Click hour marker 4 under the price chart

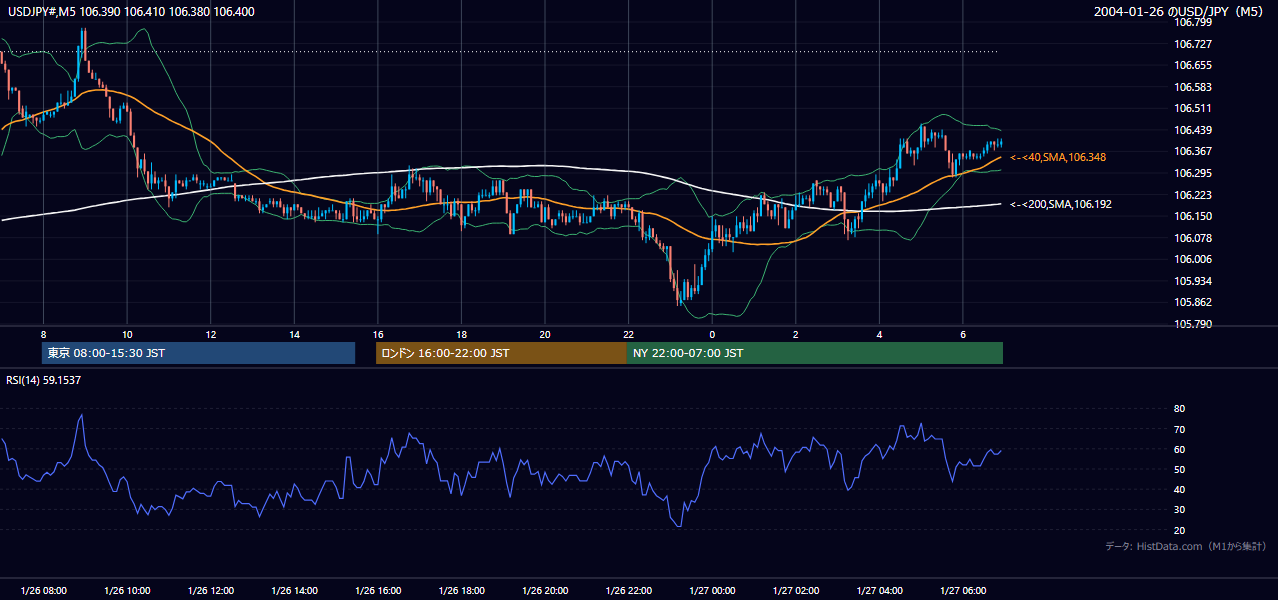pos(879,334)
